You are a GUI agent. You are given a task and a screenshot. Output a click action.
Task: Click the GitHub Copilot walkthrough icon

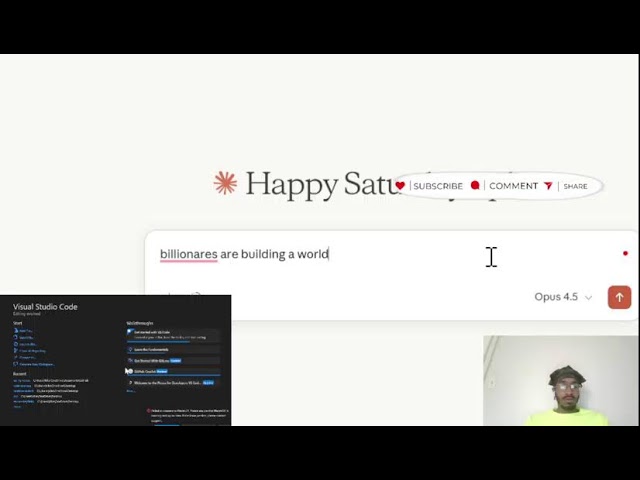point(130,371)
